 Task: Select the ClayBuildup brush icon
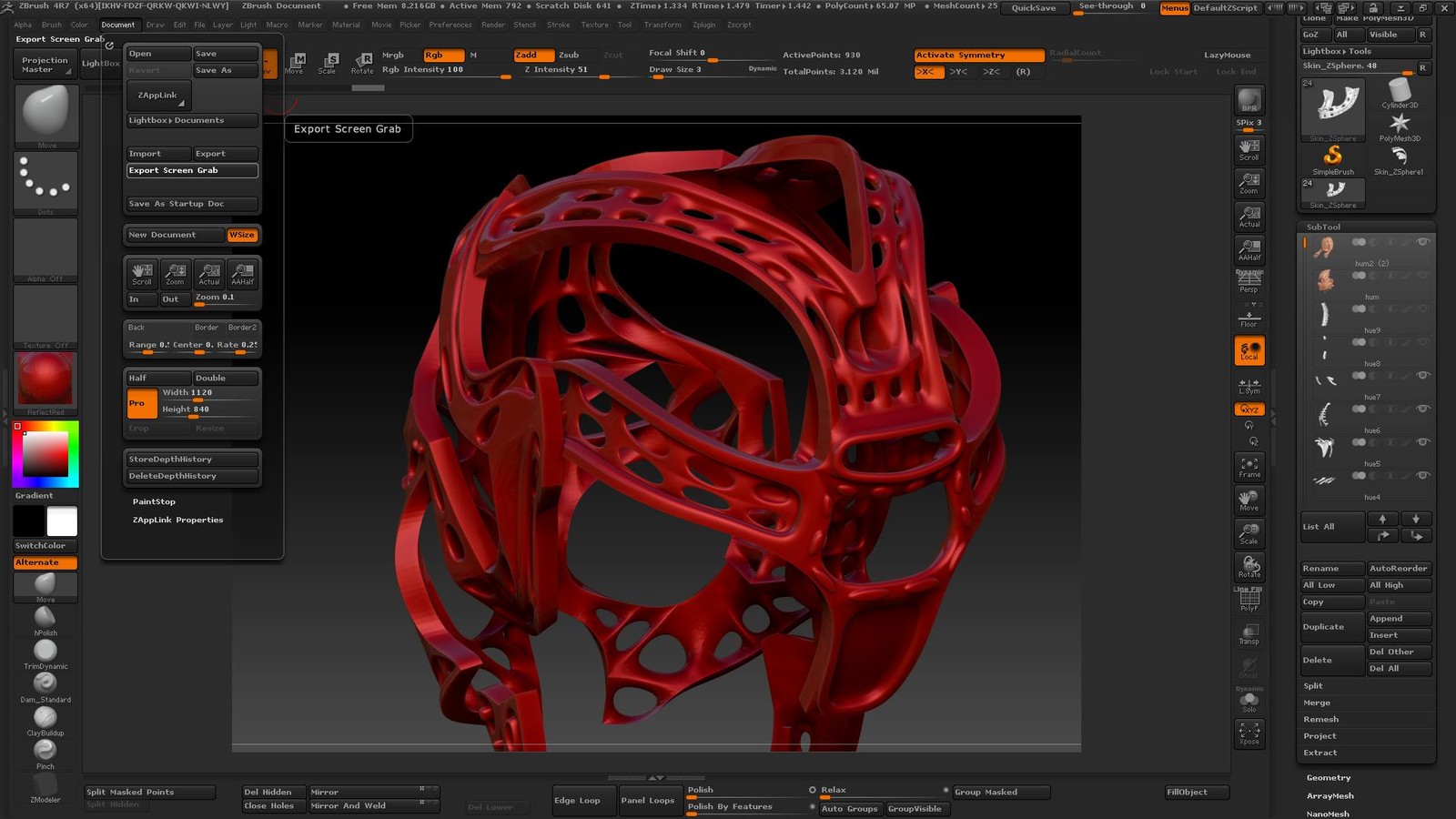point(45,721)
